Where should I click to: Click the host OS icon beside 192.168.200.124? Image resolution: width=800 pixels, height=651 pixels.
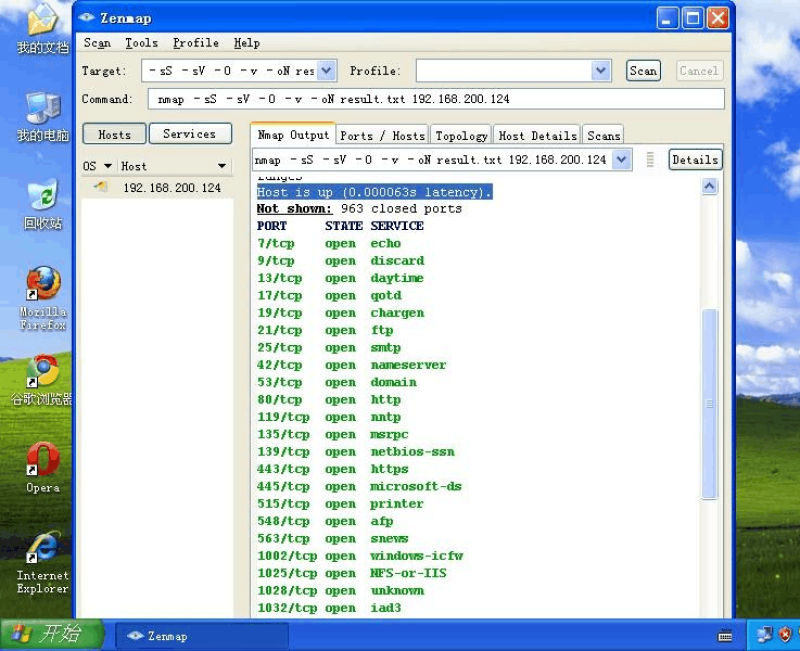point(100,187)
